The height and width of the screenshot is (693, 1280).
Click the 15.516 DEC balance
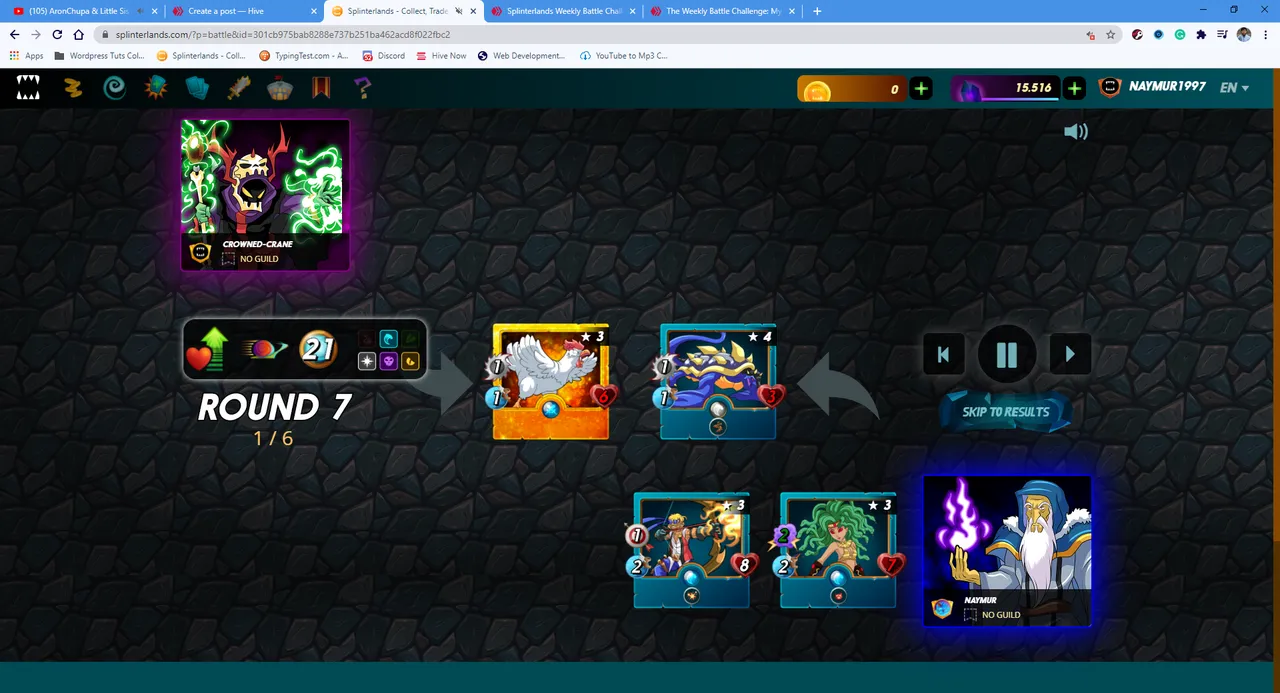tap(1005, 88)
